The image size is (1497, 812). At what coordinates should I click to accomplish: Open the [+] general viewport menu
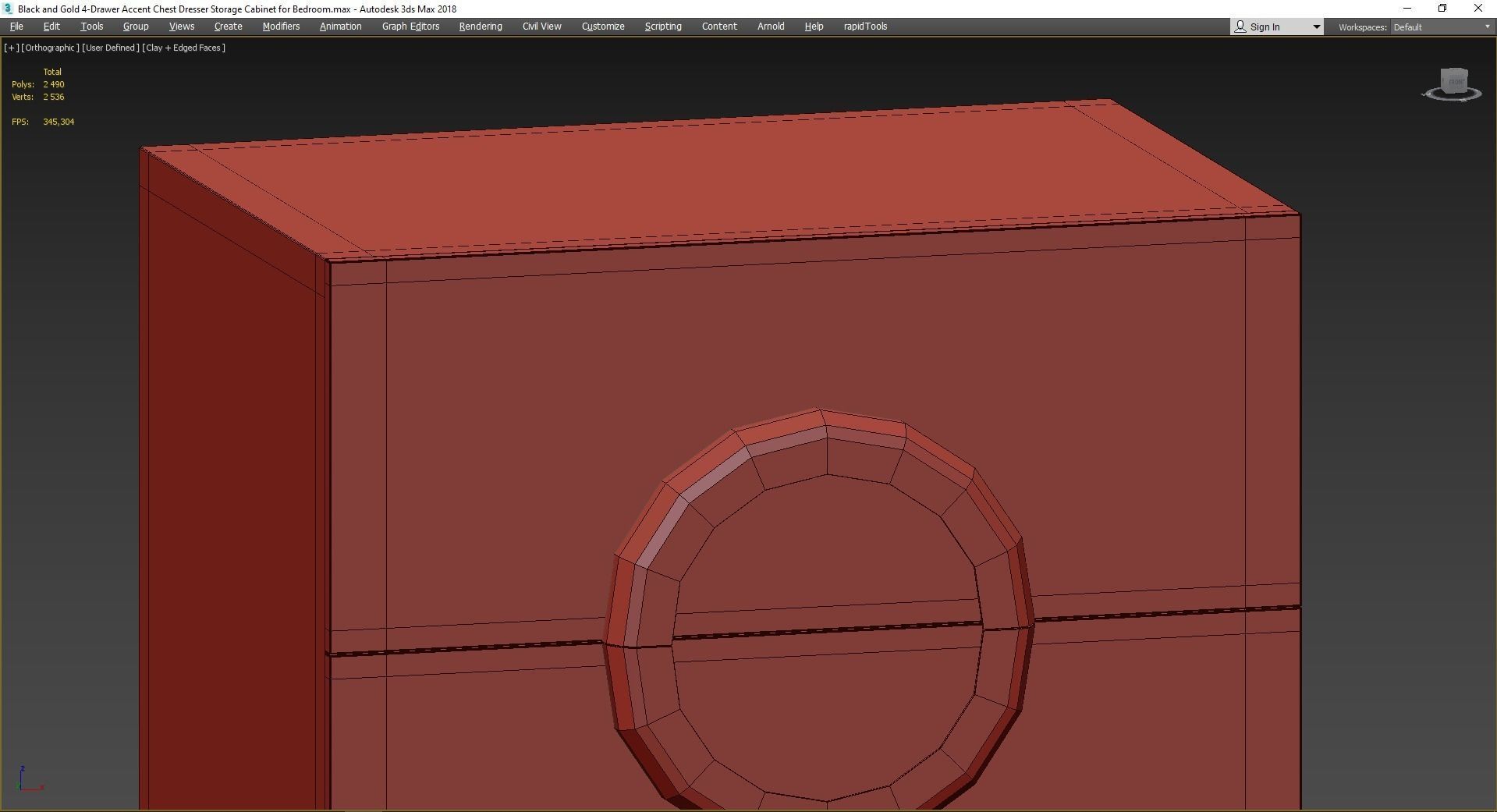click(x=11, y=48)
